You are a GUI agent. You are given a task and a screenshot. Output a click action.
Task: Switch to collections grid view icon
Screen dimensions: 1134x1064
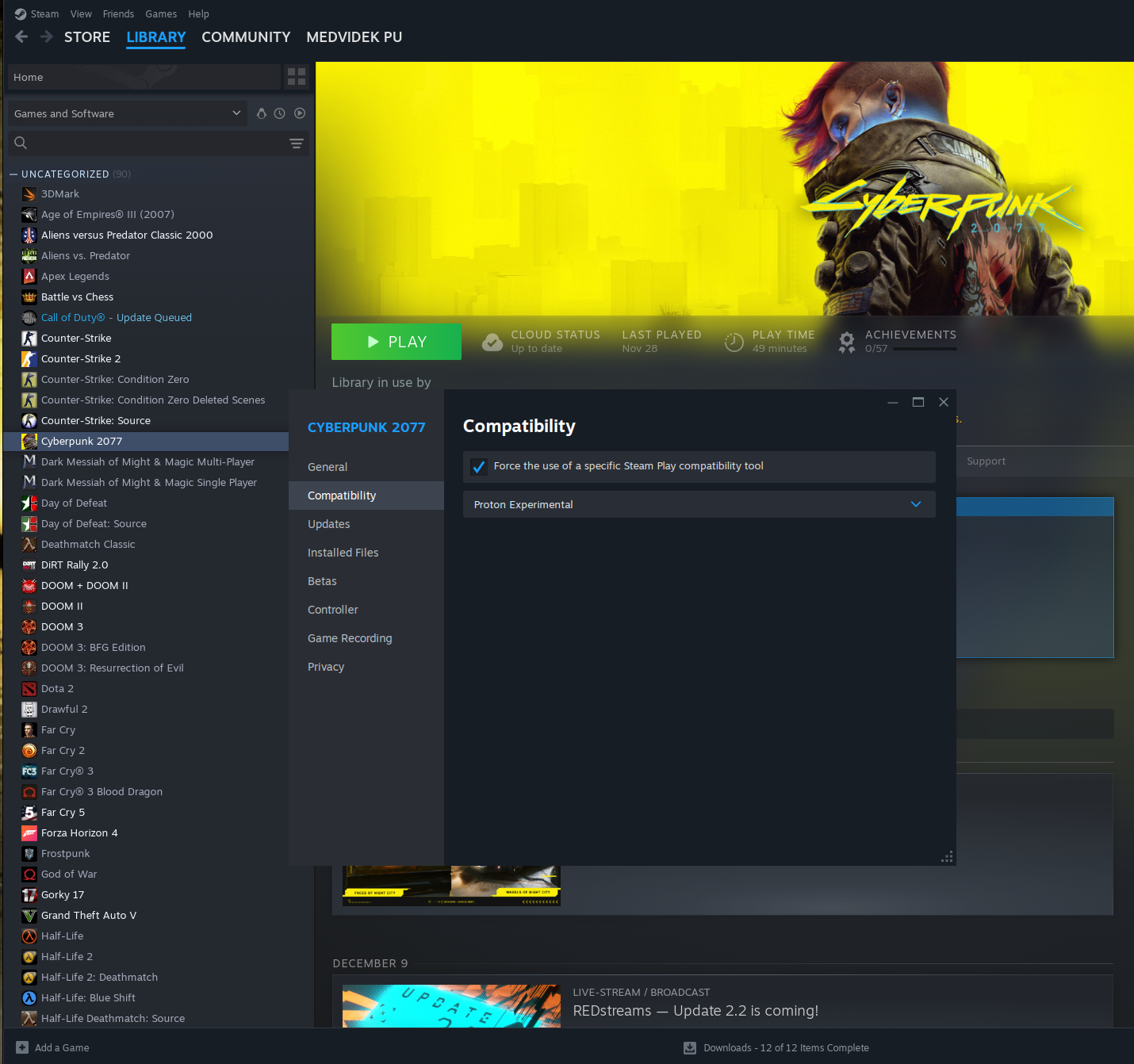[297, 77]
